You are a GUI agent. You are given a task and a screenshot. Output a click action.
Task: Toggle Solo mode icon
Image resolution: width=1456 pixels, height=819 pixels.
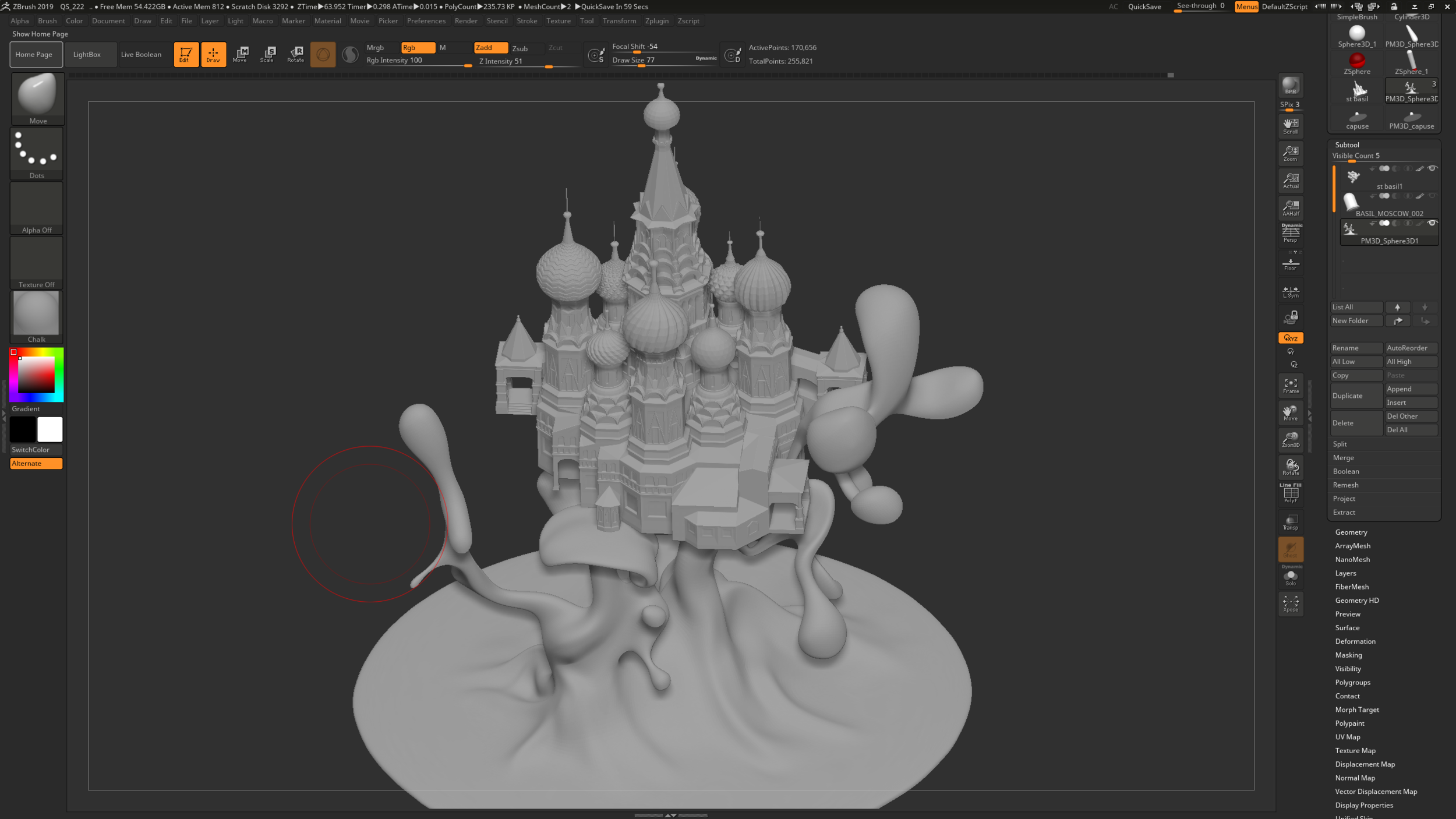point(1291,577)
